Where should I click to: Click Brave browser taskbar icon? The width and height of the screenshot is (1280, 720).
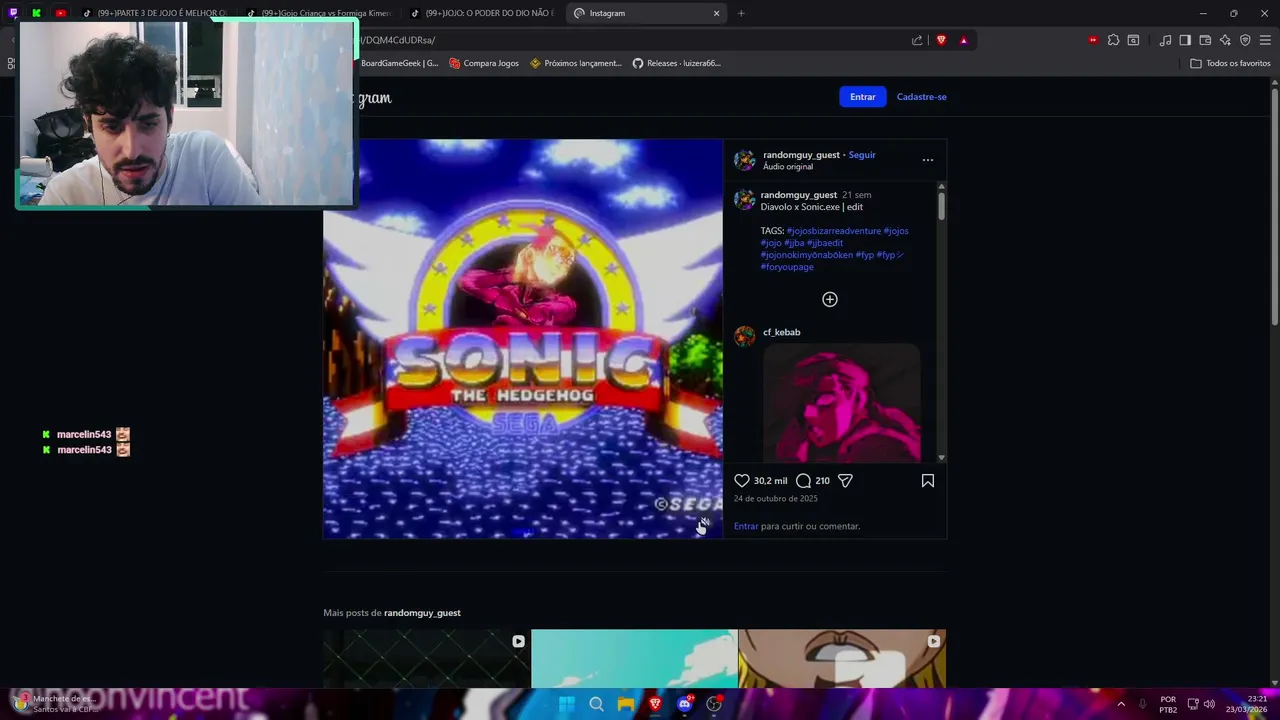[x=655, y=704]
